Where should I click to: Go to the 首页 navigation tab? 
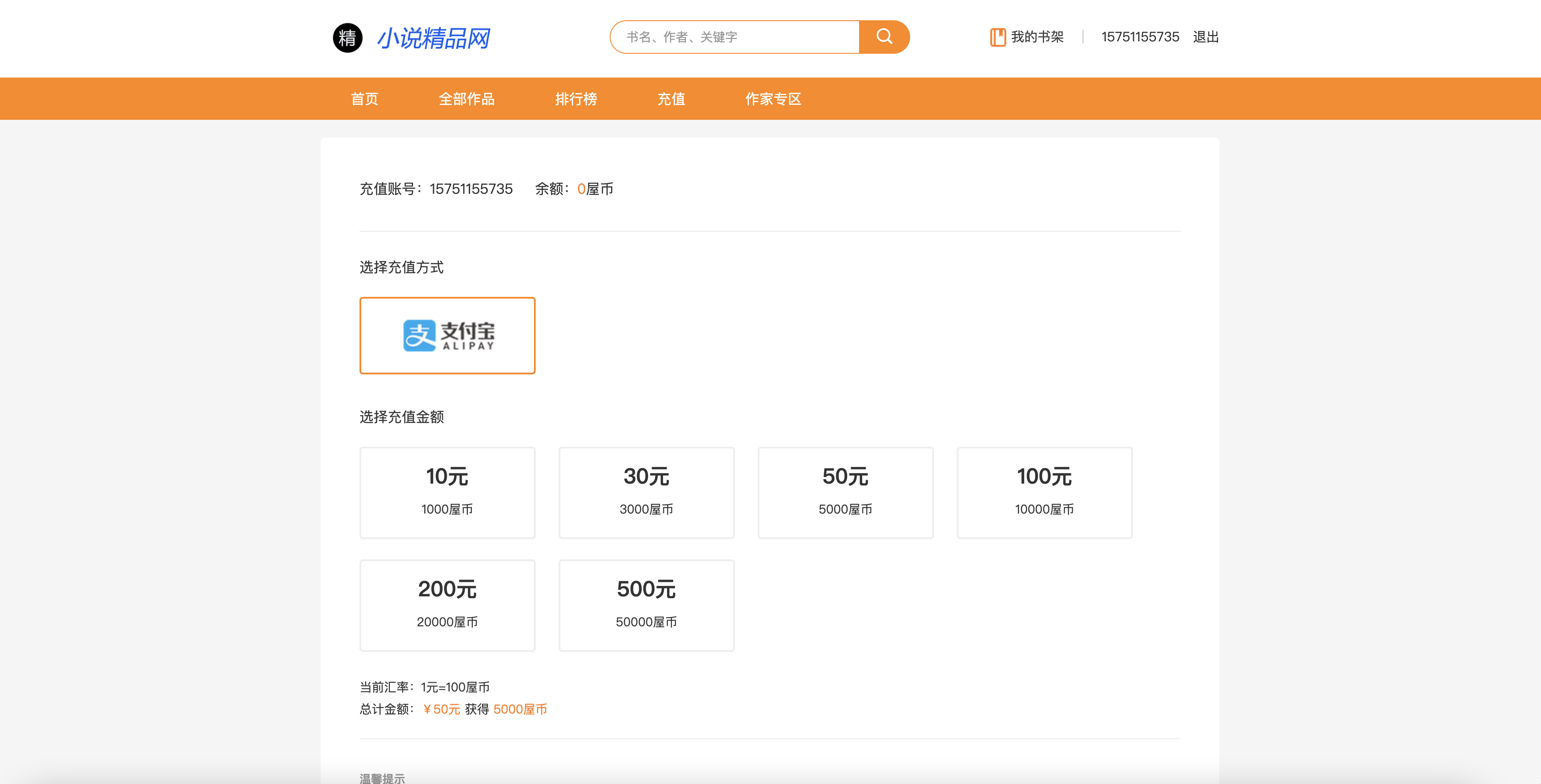[x=364, y=99]
